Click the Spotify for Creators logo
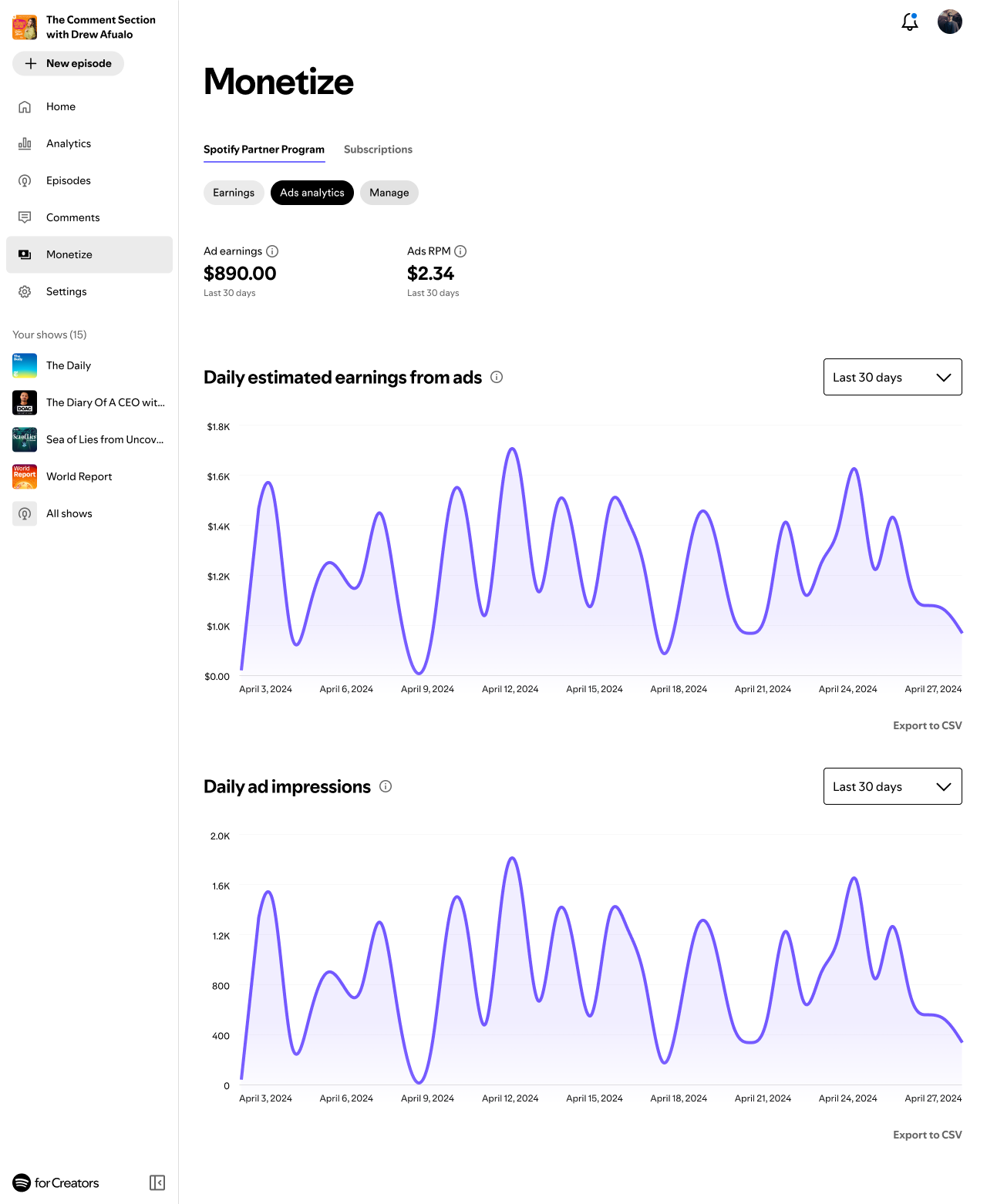Image resolution: width=987 pixels, height=1204 pixels. click(56, 1182)
